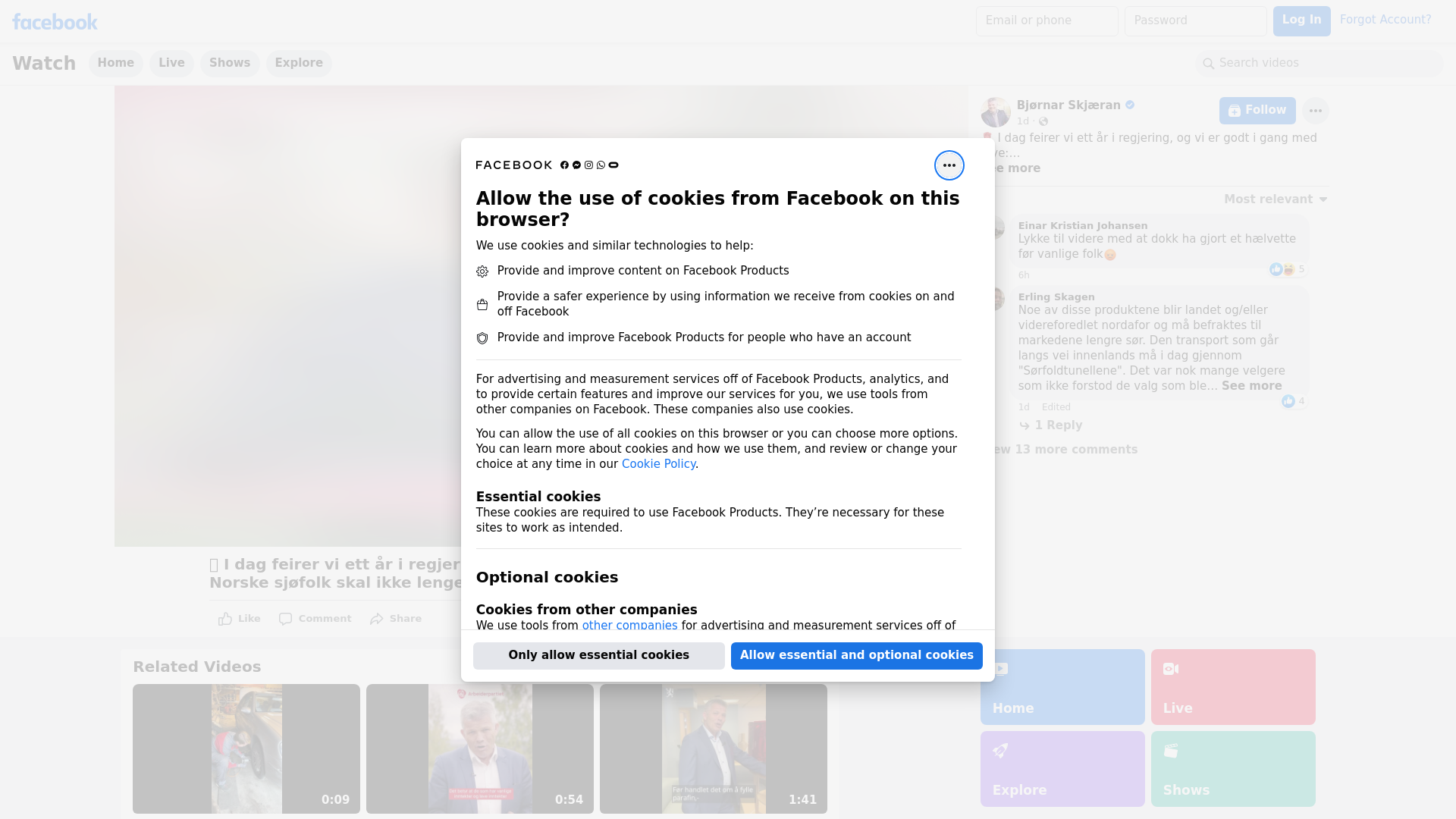
Task: Expand See more on Erling Skagen's comment
Action: click(x=1251, y=386)
